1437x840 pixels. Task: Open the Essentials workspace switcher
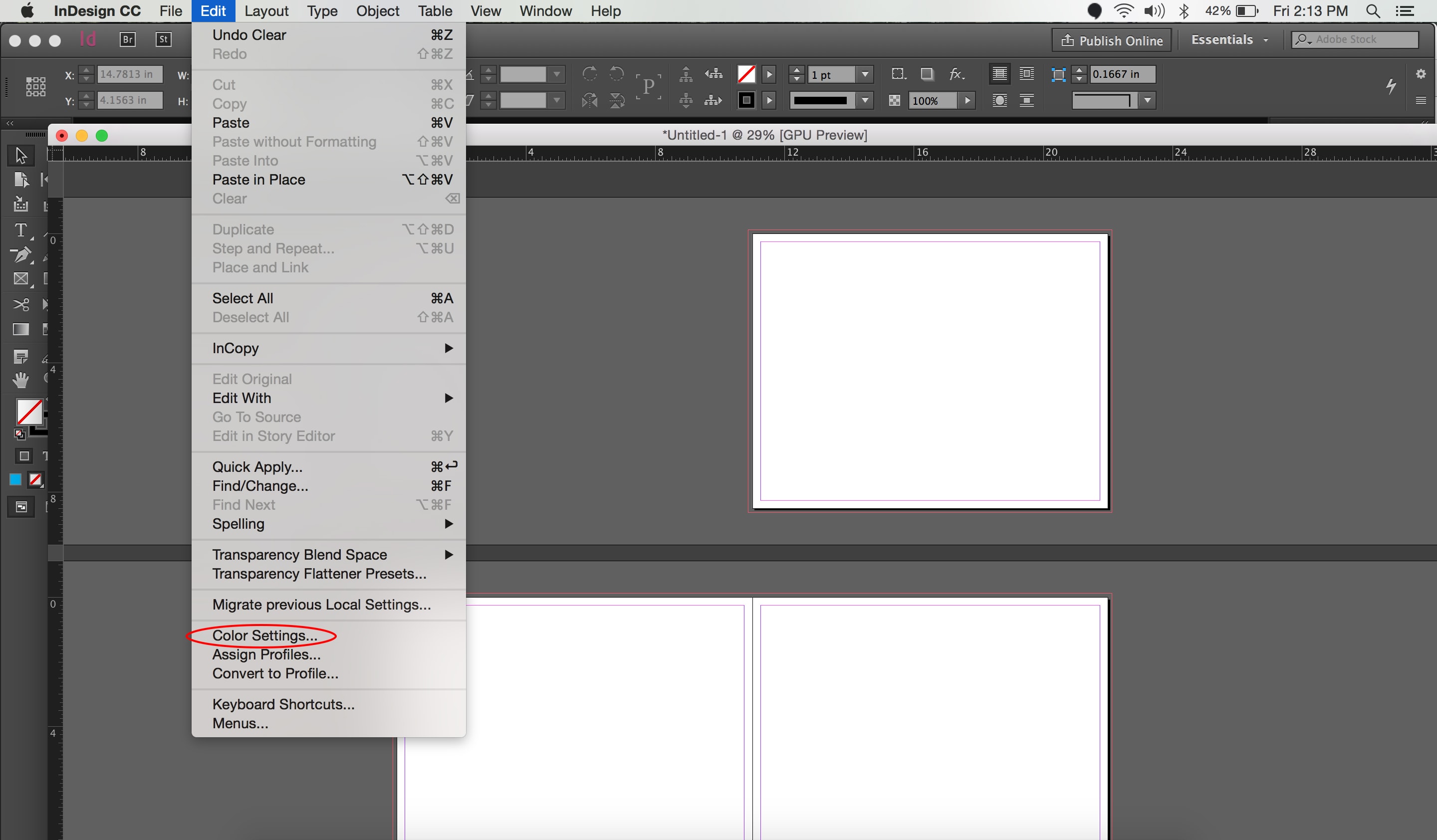(1229, 40)
